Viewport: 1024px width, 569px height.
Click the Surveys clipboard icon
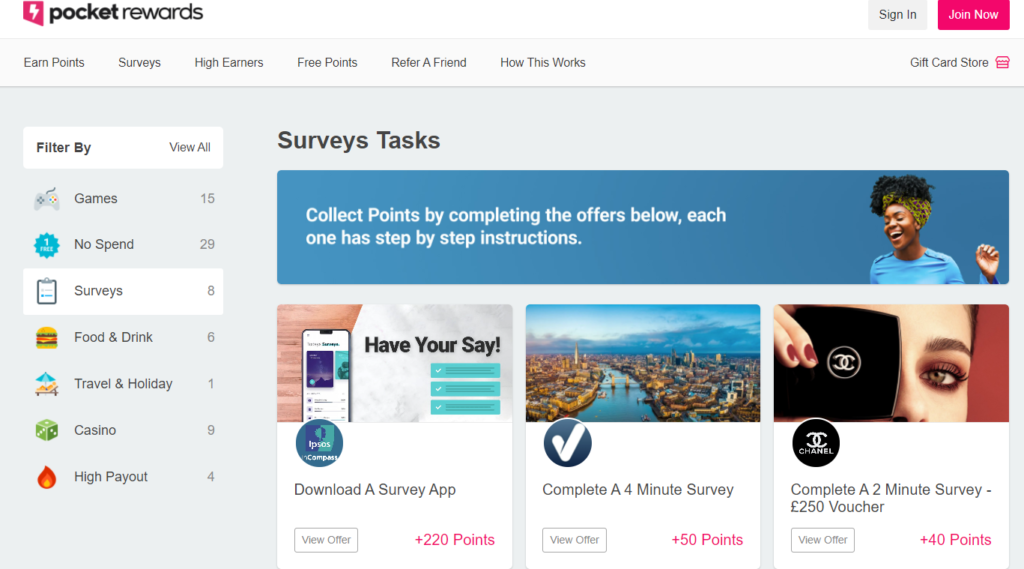(46, 291)
